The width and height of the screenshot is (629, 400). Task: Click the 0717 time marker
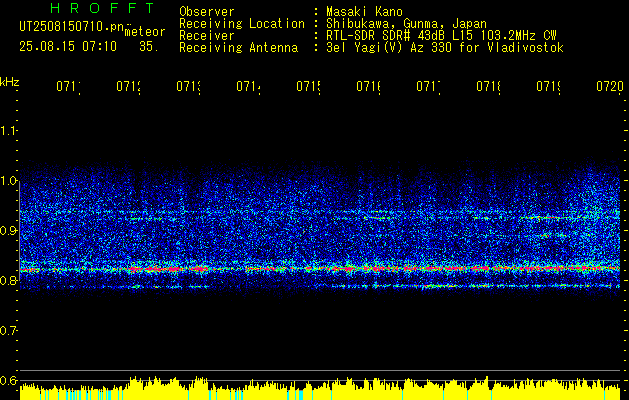coord(428,87)
